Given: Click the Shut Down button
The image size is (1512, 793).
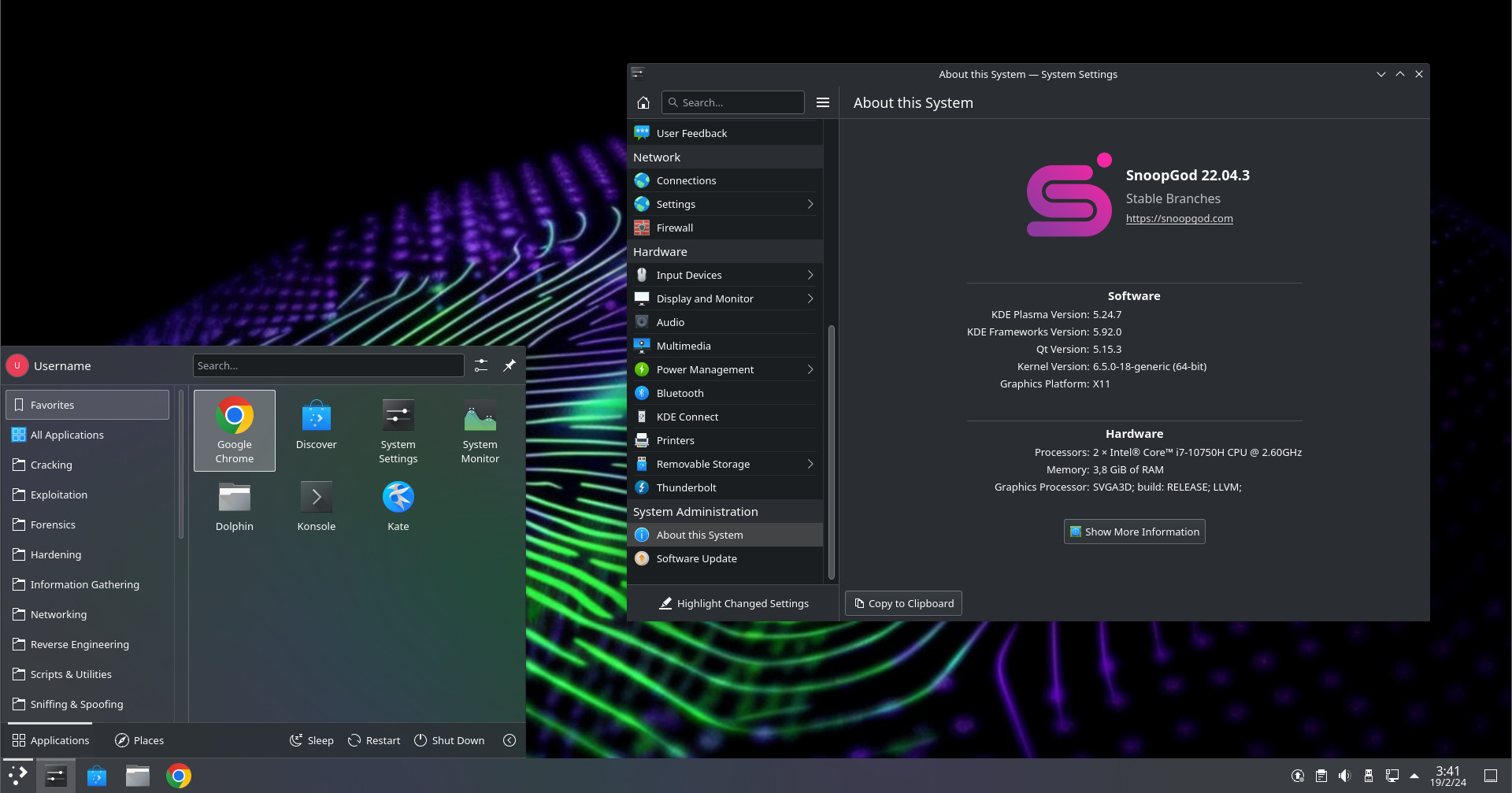Looking at the screenshot, I should click(450, 740).
